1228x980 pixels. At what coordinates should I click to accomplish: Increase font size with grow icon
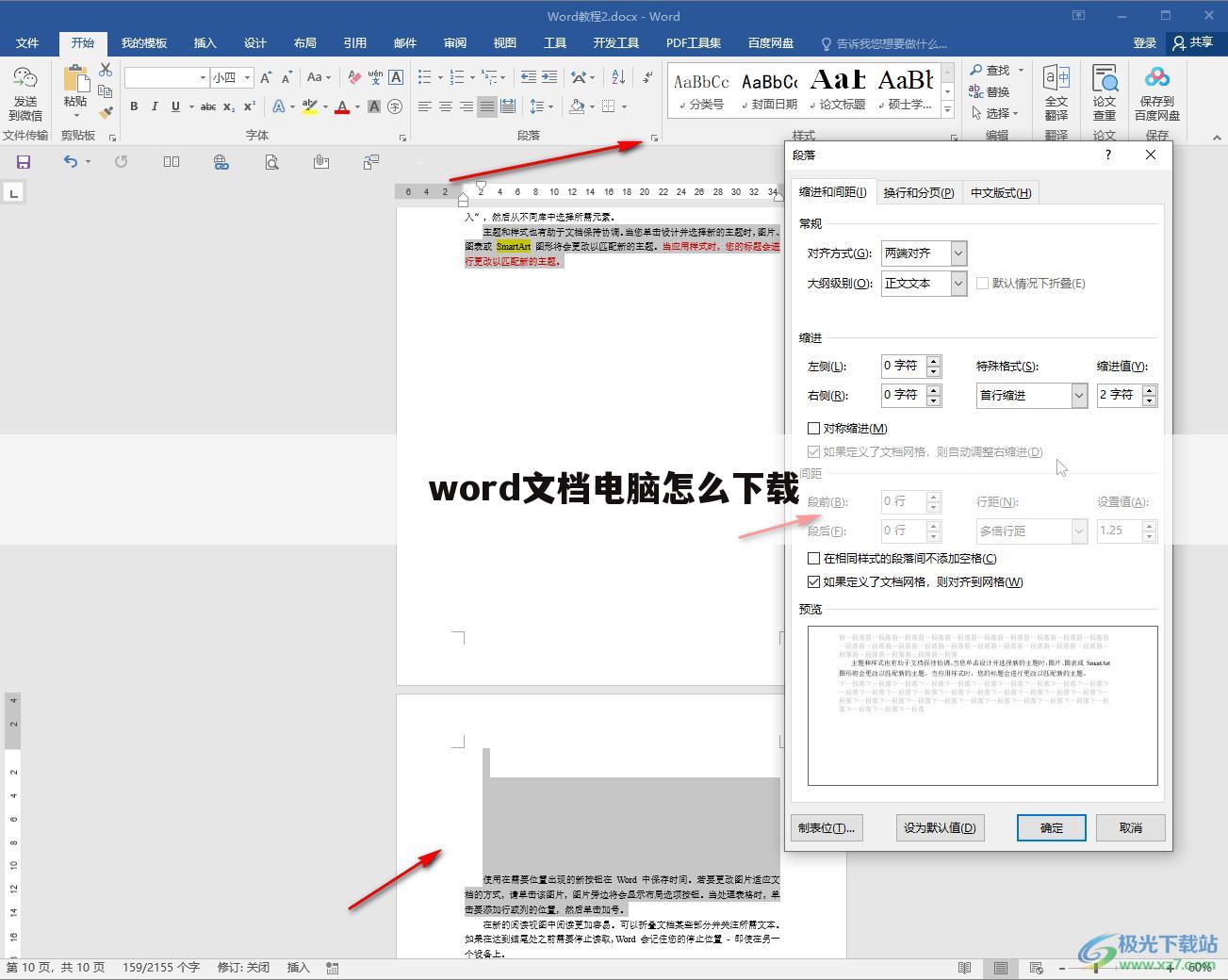266,77
